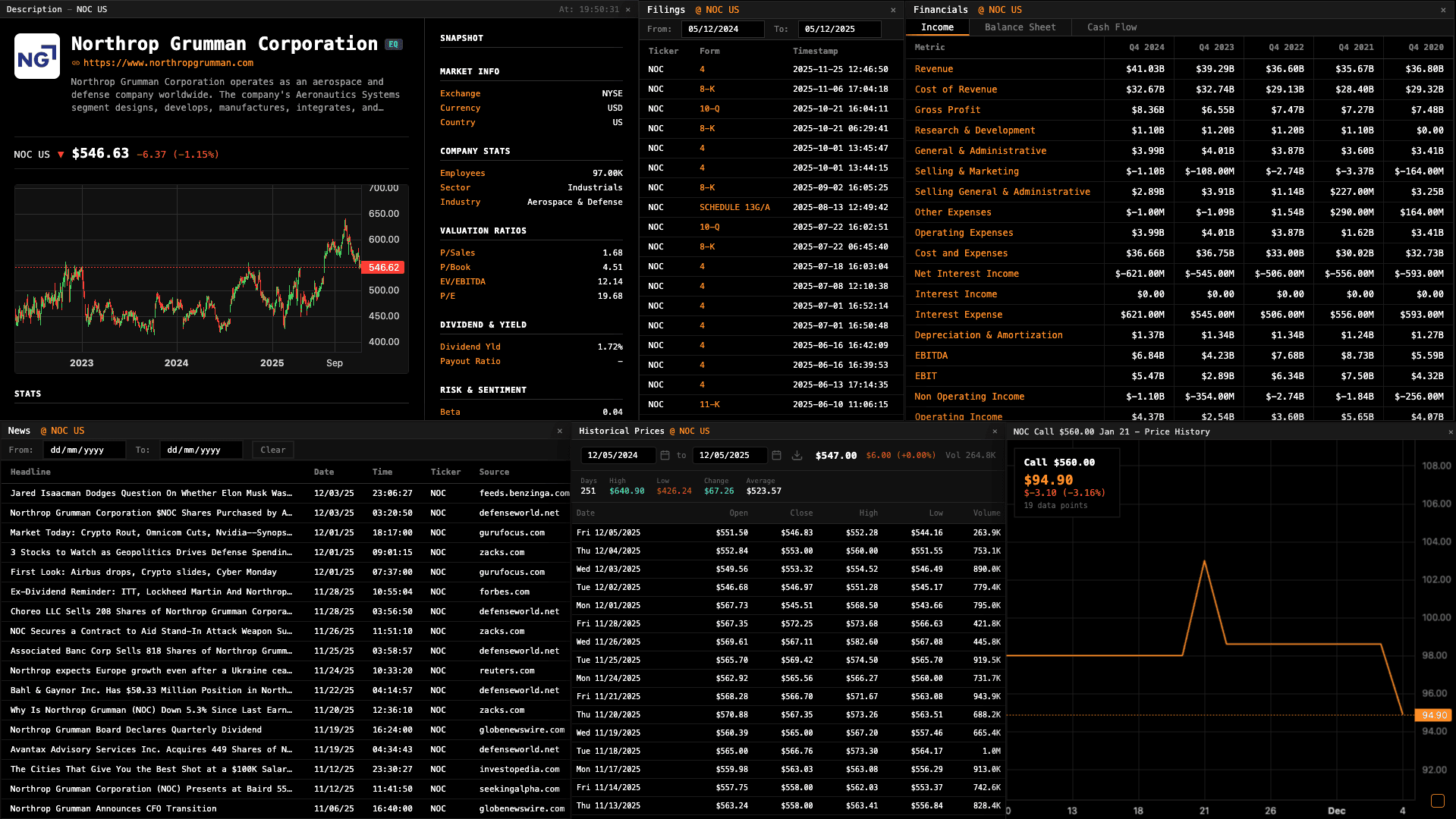Click the Northrop Grumman NG logo

click(x=37, y=56)
